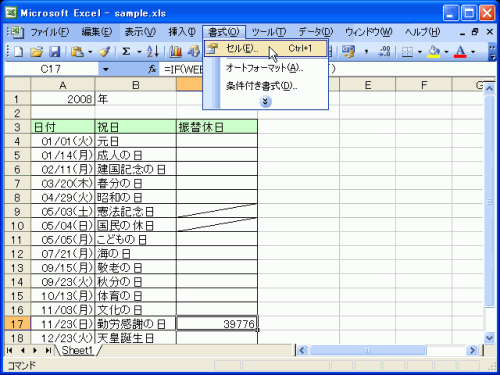Open the 編集(E) menu
Screen dimensions: 500x375
pyautogui.click(x=97, y=32)
